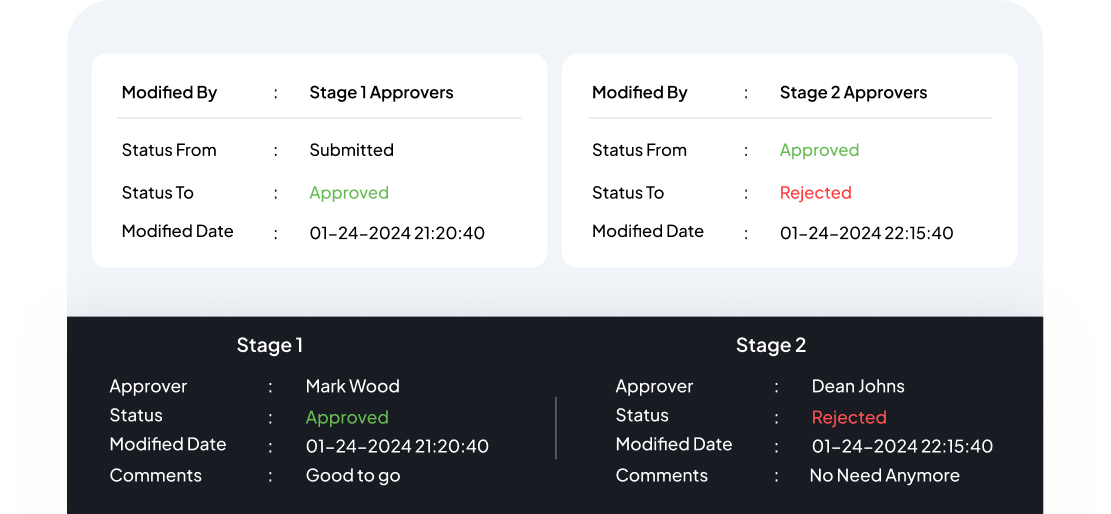Open approver name "Mark Wood"
Screen dimensions: 1111x514
(352, 386)
